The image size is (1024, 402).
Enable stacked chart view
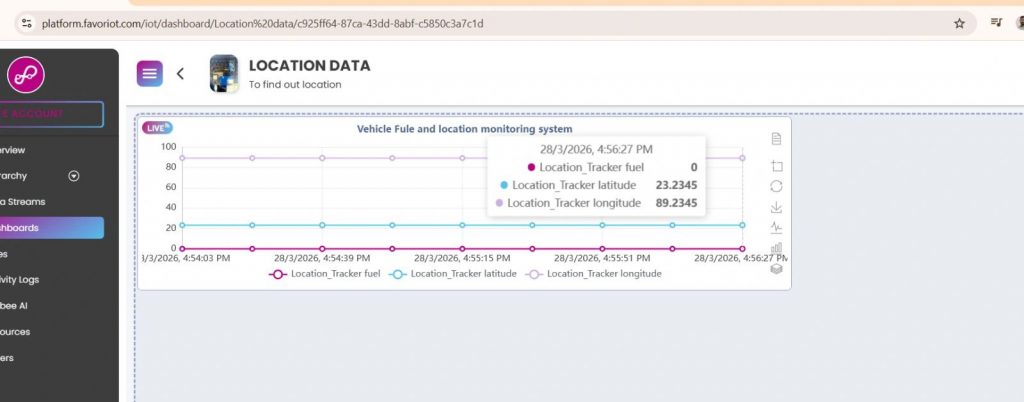click(x=776, y=268)
